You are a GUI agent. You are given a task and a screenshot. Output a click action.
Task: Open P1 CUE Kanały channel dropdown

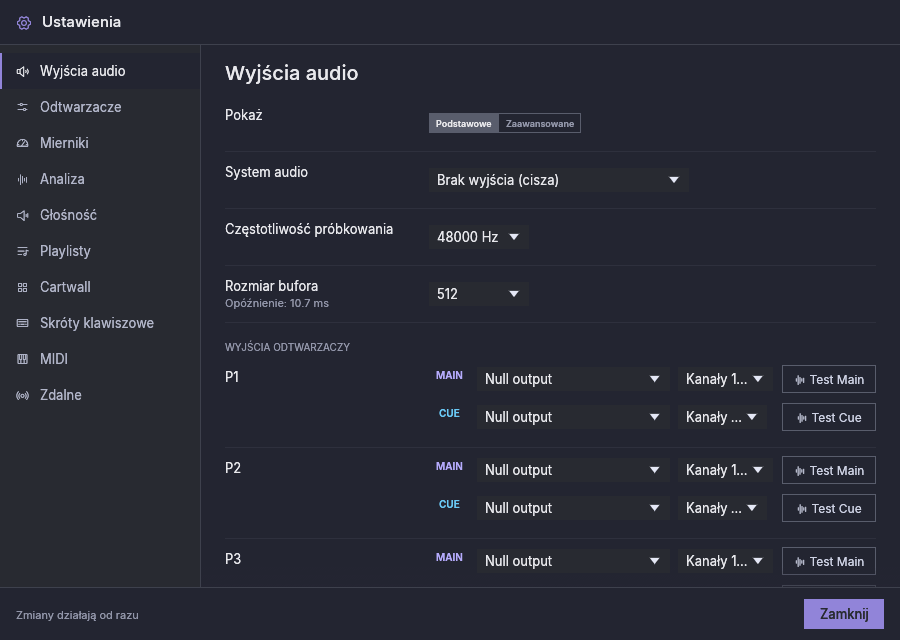pyautogui.click(x=722, y=417)
